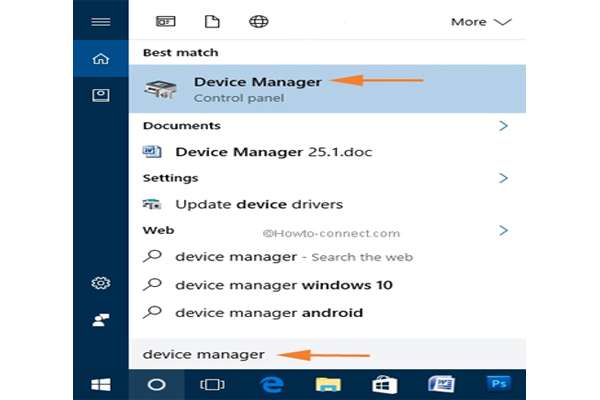Select the Home icon in sidebar
600x400 pixels.
coord(101,59)
